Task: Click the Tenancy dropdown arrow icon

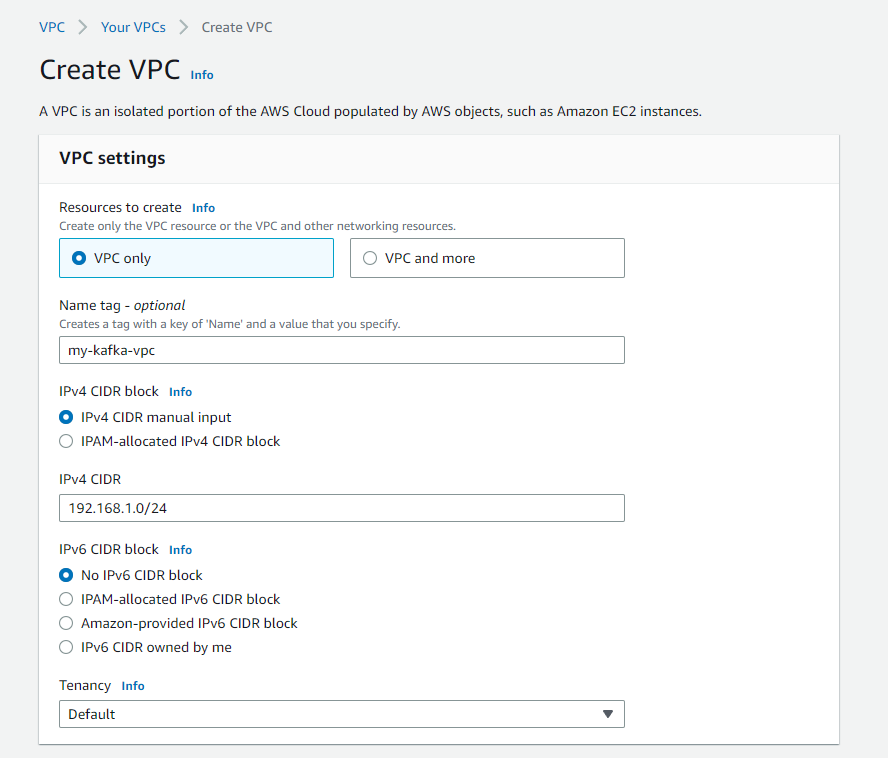Action: [607, 714]
